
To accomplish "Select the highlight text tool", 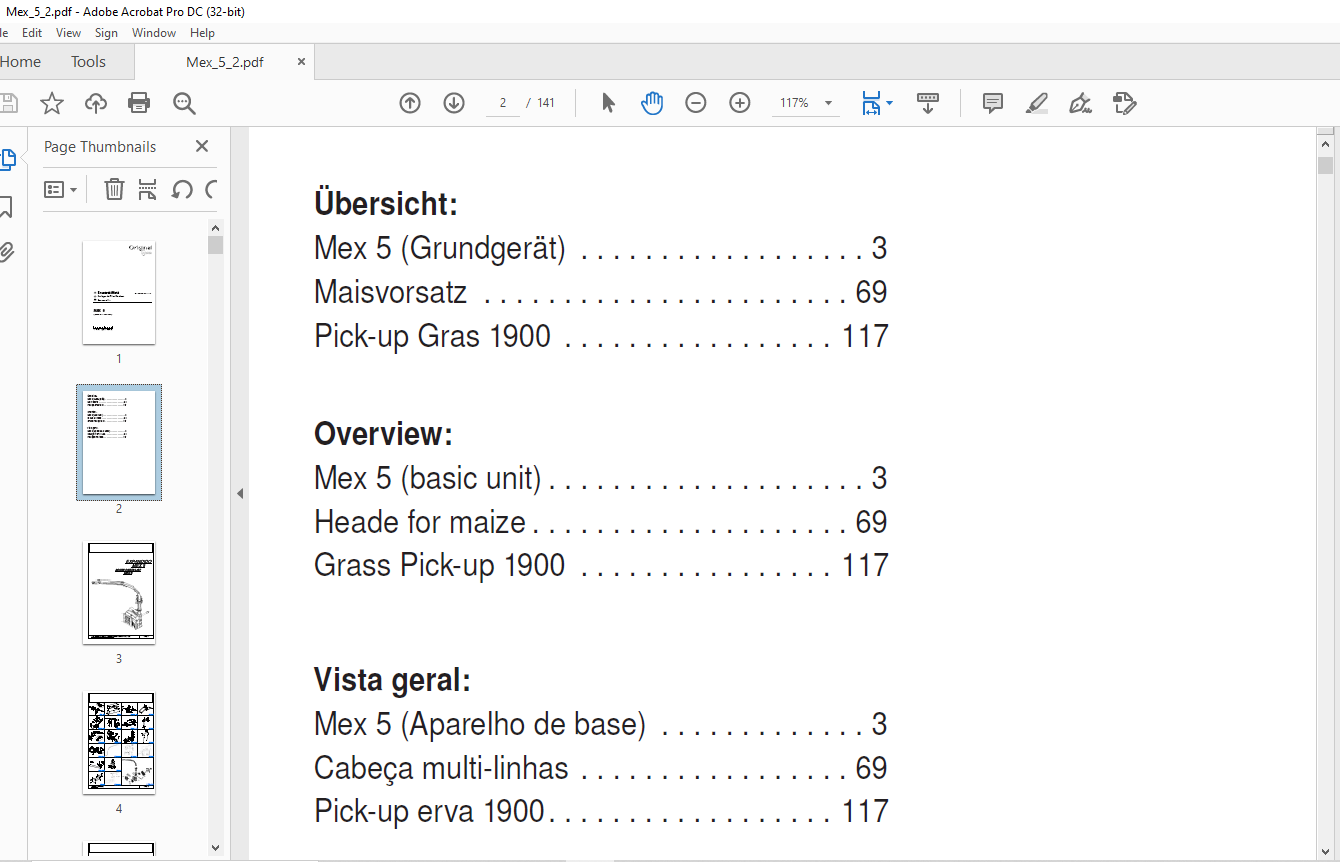I will [1037, 103].
